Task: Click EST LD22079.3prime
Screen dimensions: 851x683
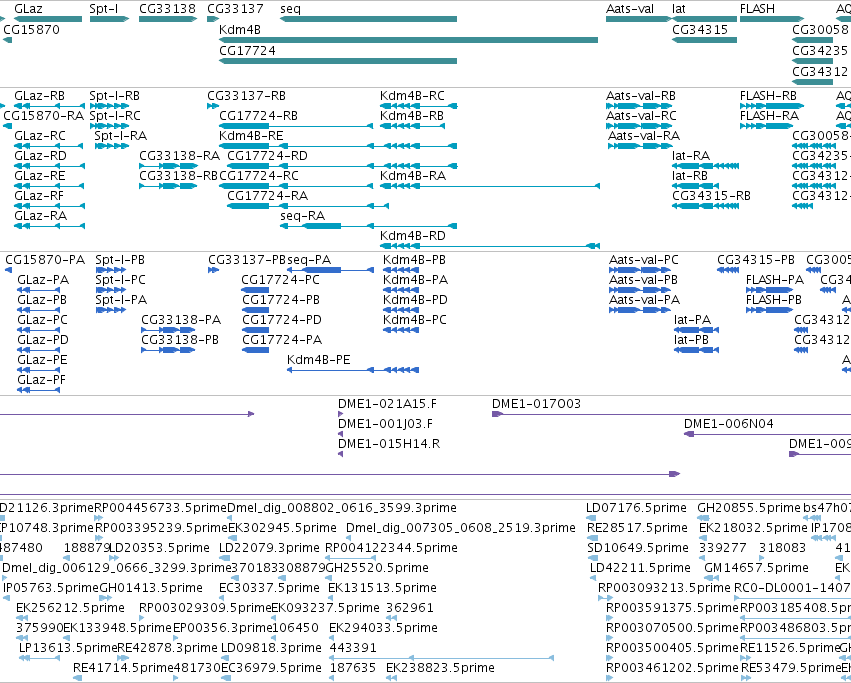Action: click(224, 558)
